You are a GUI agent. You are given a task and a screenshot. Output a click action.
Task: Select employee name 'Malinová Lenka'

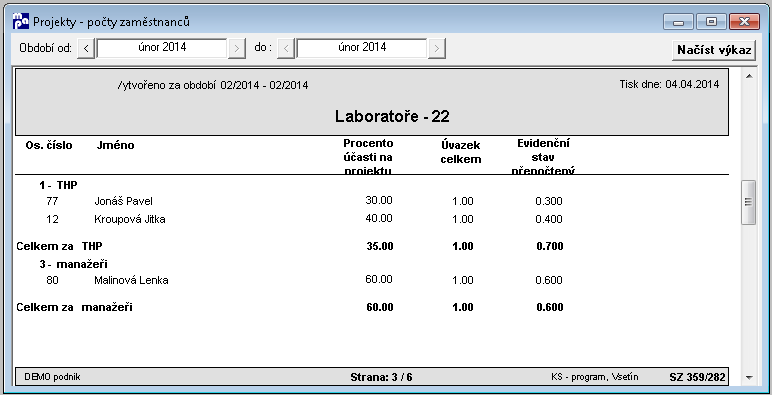pos(131,280)
